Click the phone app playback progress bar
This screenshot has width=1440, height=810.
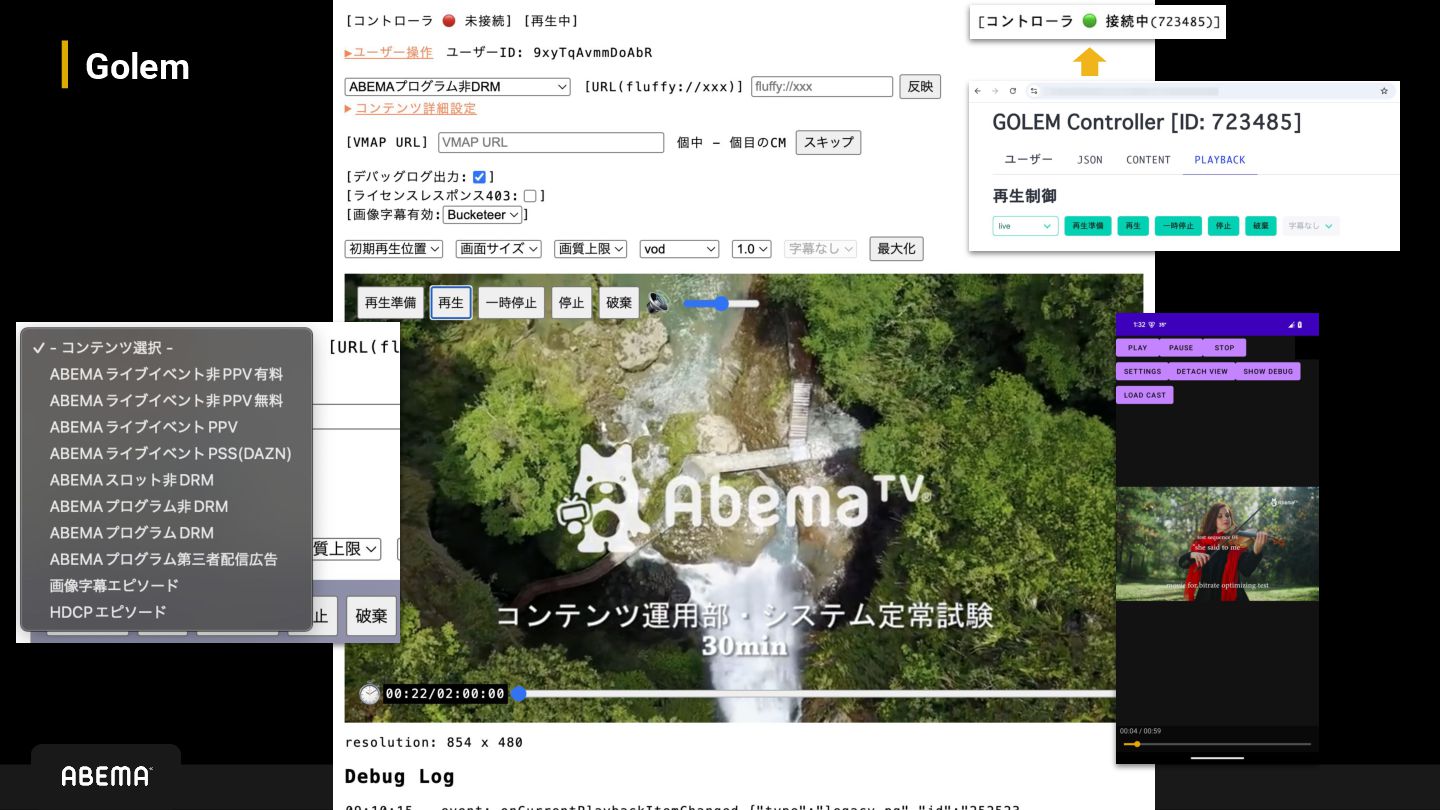[1217, 744]
